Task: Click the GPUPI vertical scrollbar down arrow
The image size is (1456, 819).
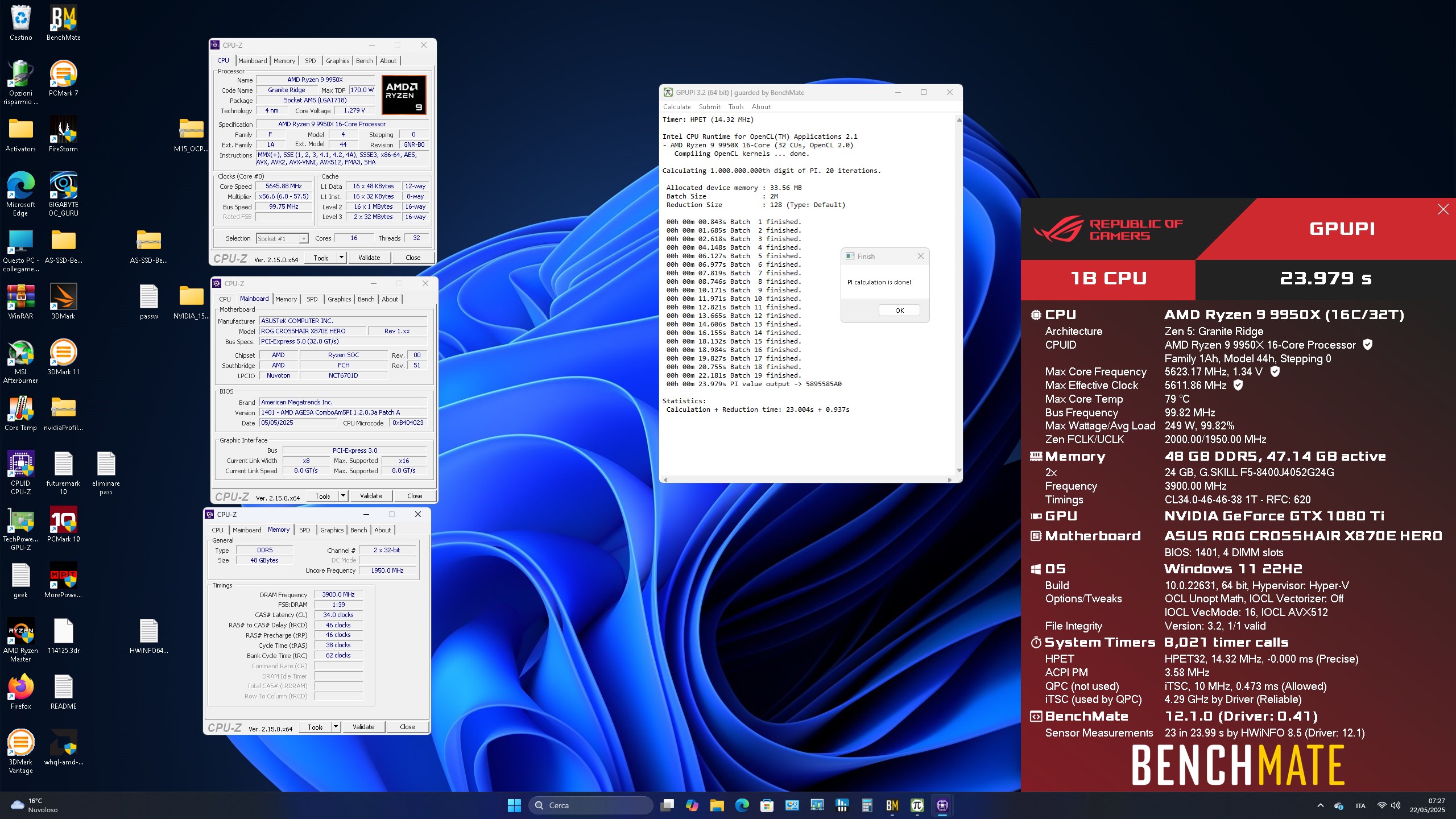Action: 959,470
